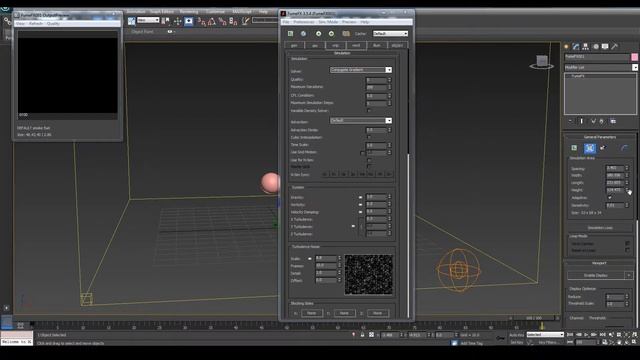Click the first green icon in FumeFX toolbar

[291, 33]
